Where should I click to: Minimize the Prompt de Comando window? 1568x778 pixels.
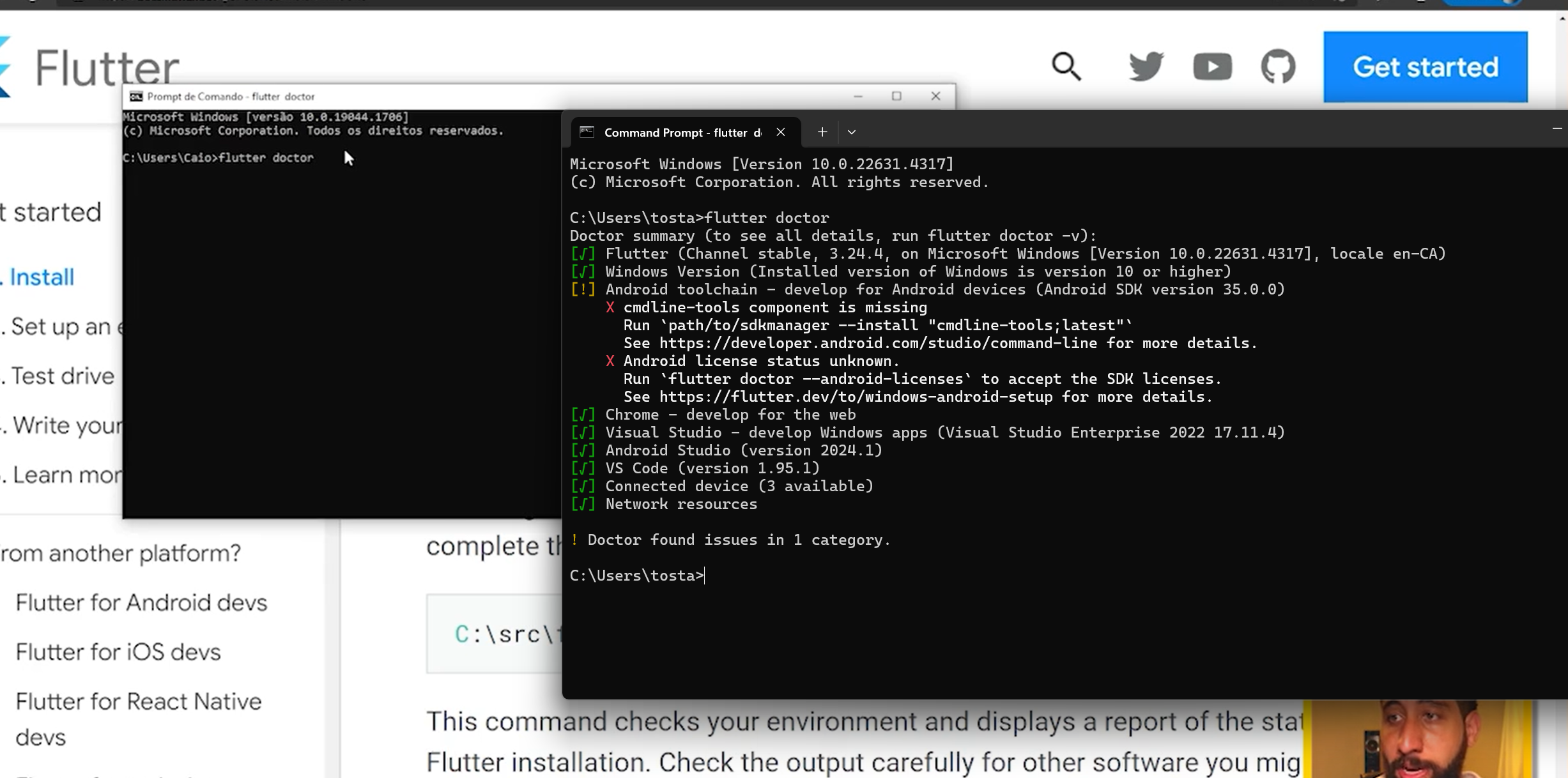pos(858,96)
